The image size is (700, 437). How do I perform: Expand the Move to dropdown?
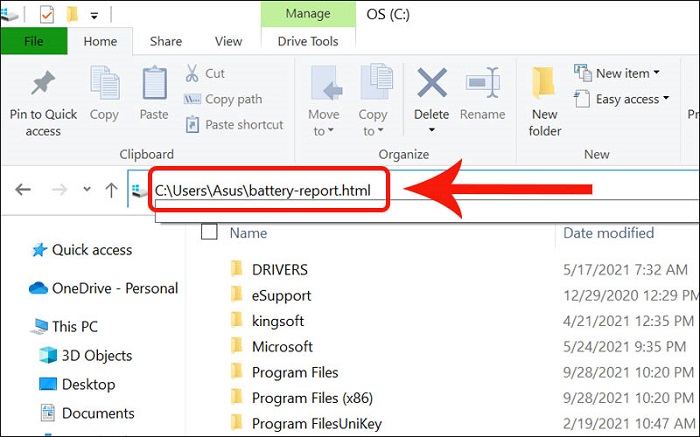coord(324,131)
